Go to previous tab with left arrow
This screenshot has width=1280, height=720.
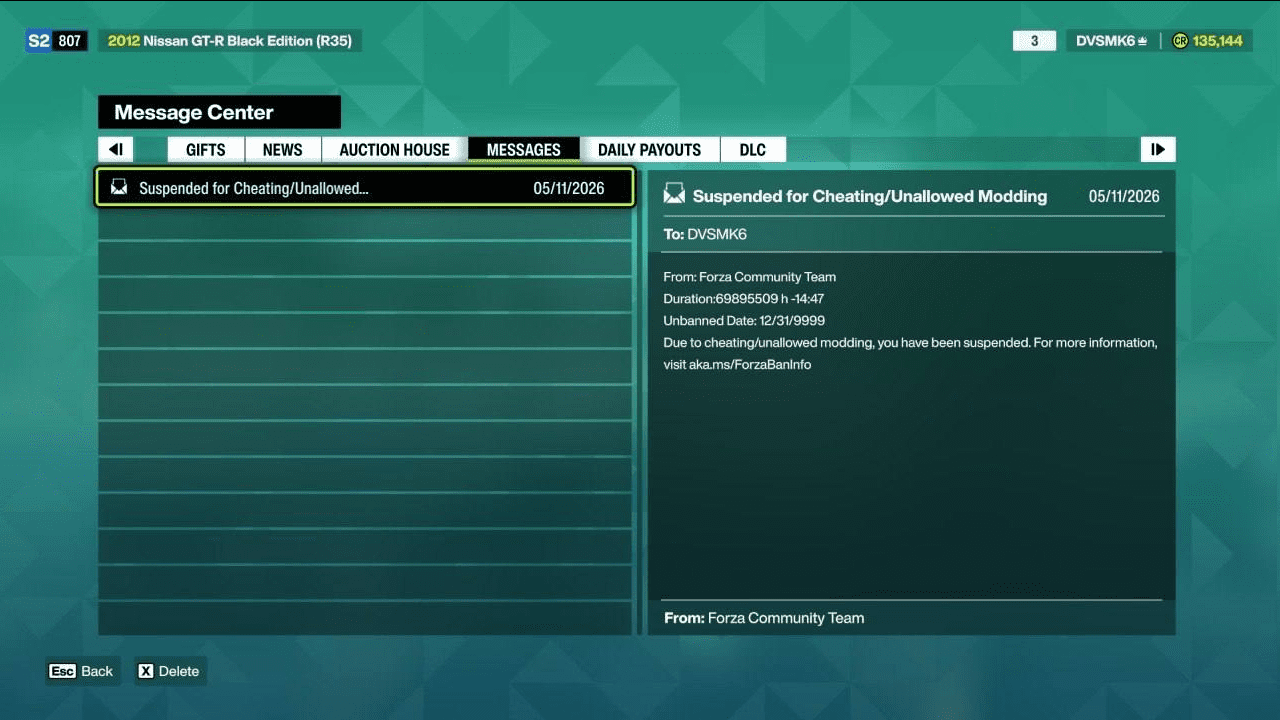coord(116,149)
